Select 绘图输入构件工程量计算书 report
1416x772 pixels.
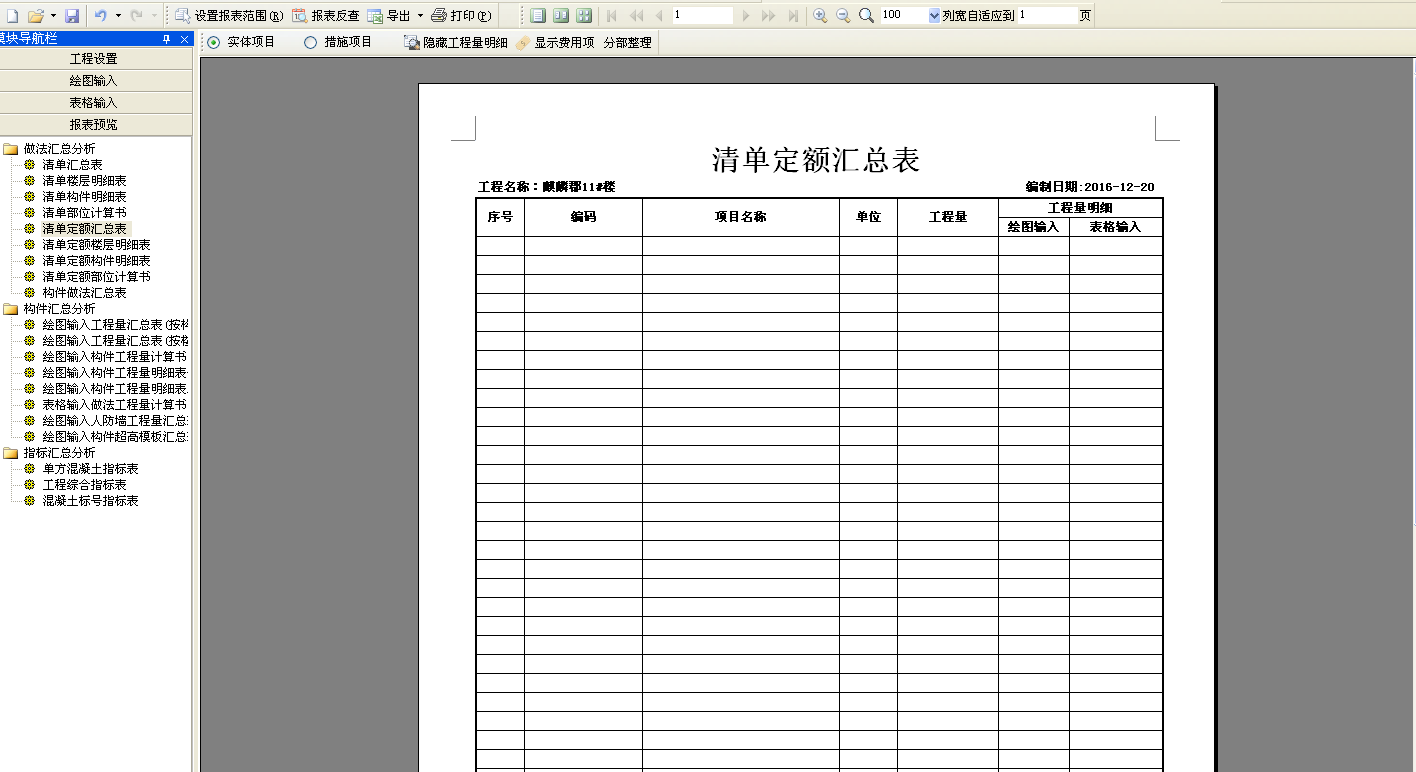click(114, 357)
